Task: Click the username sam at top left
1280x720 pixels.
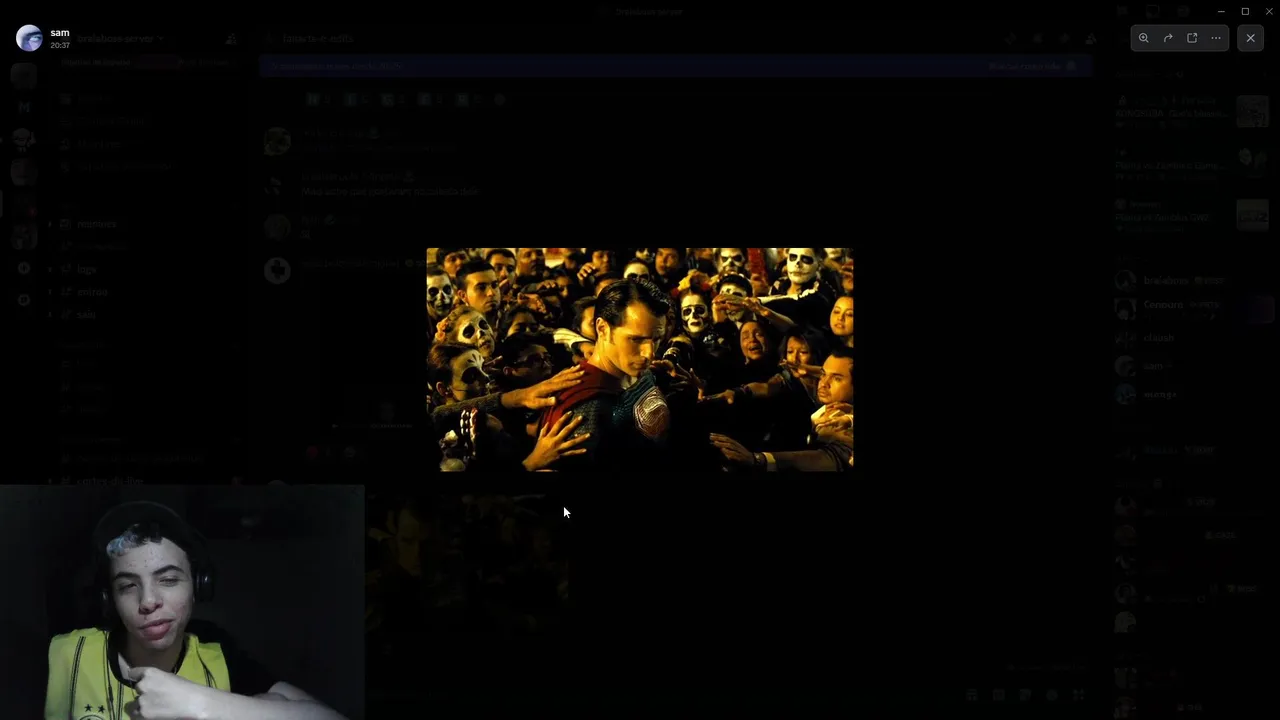Action: pyautogui.click(x=60, y=33)
